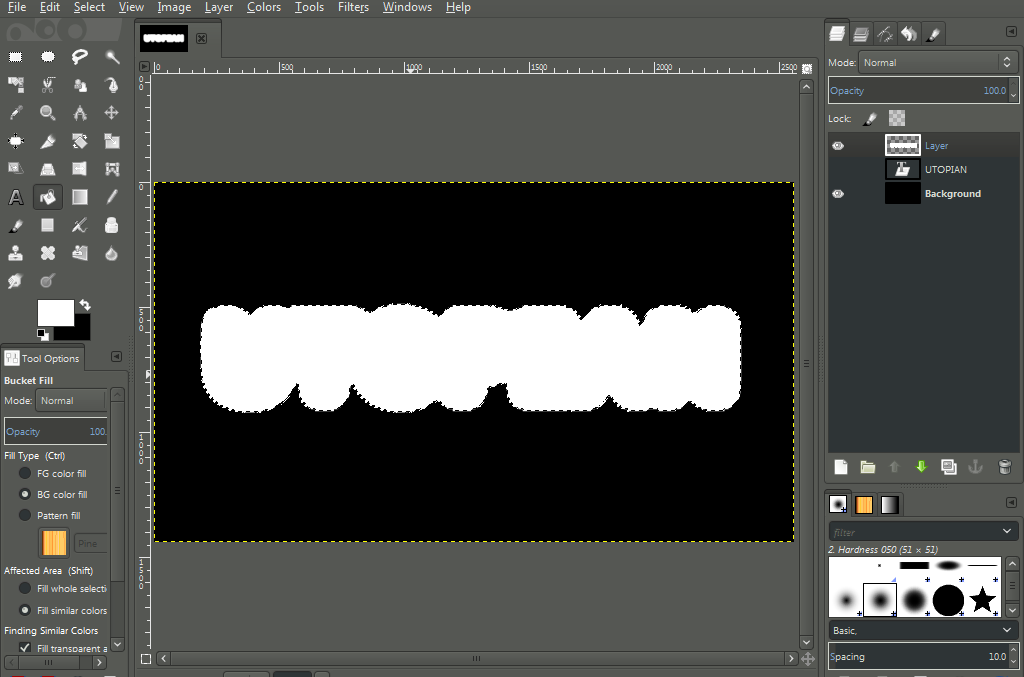Select the Crop tool
1024x677 pixels.
click(x=48, y=141)
